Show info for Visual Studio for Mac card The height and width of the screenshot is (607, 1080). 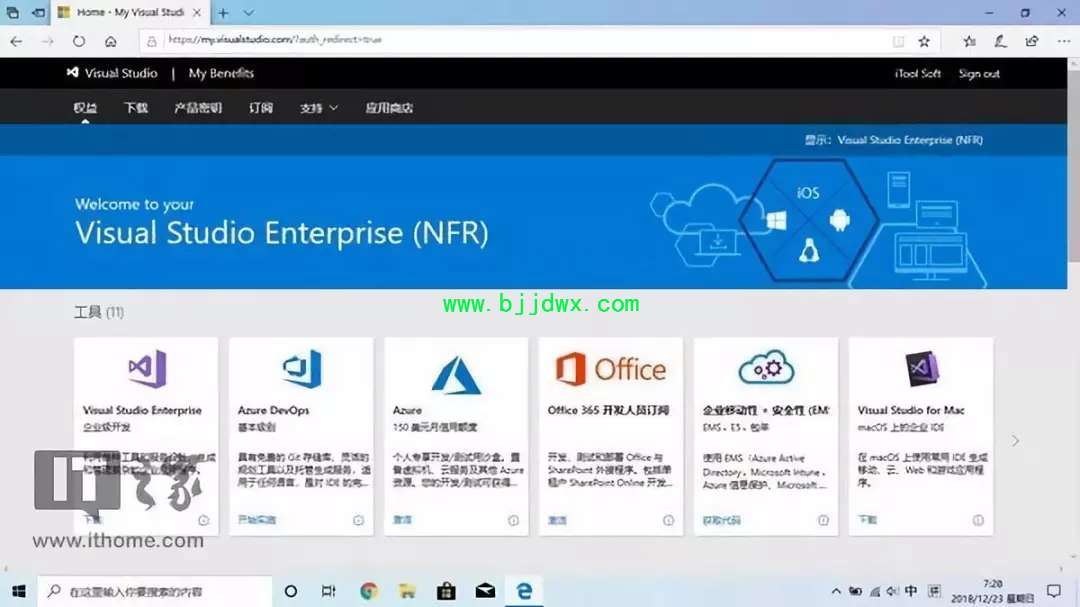click(x=978, y=521)
